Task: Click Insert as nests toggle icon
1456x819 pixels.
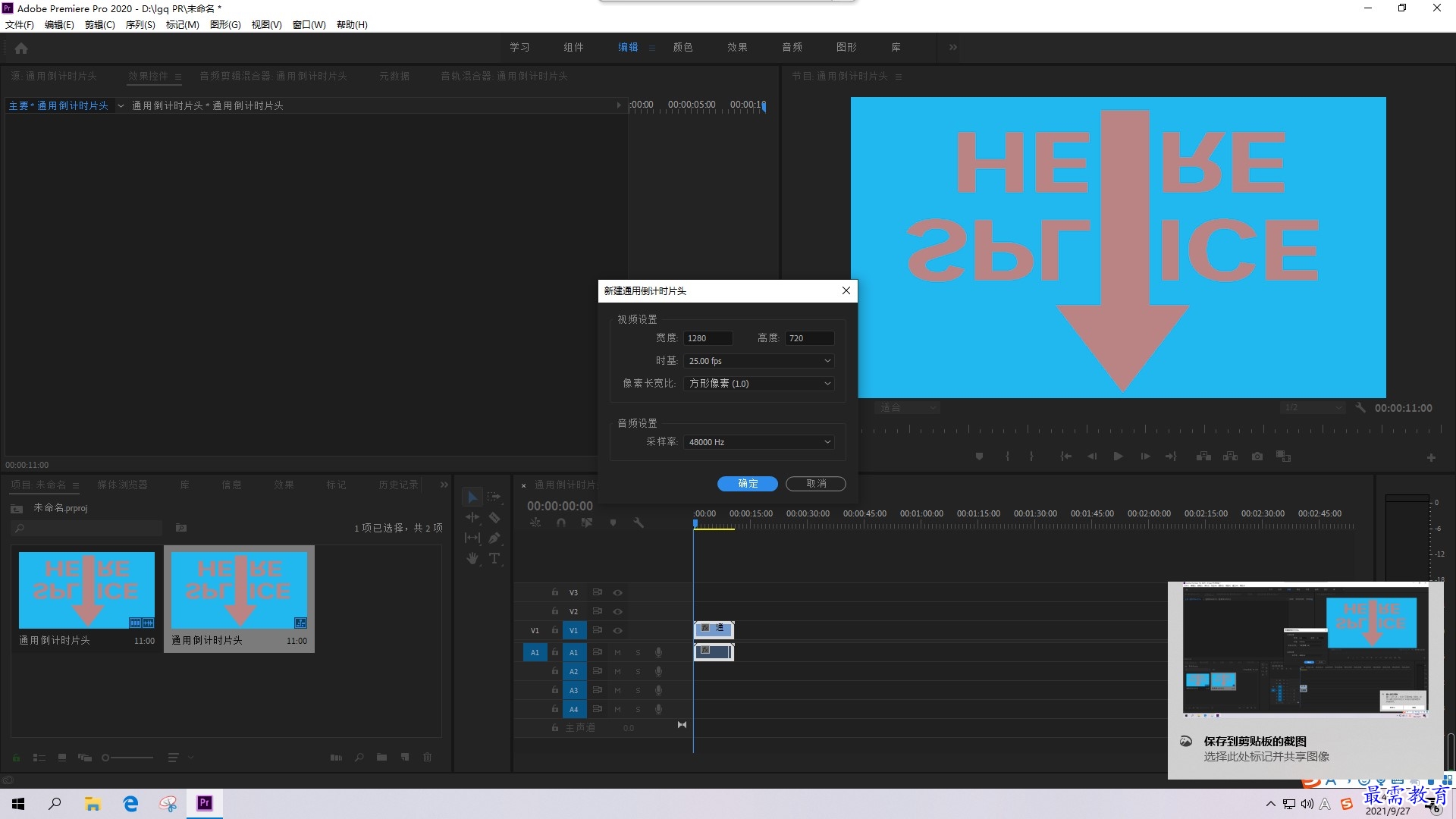Action: 535,522
